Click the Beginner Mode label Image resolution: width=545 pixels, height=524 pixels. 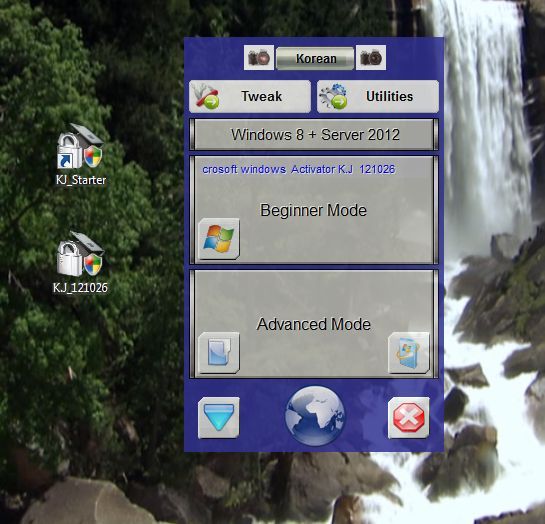tap(314, 210)
